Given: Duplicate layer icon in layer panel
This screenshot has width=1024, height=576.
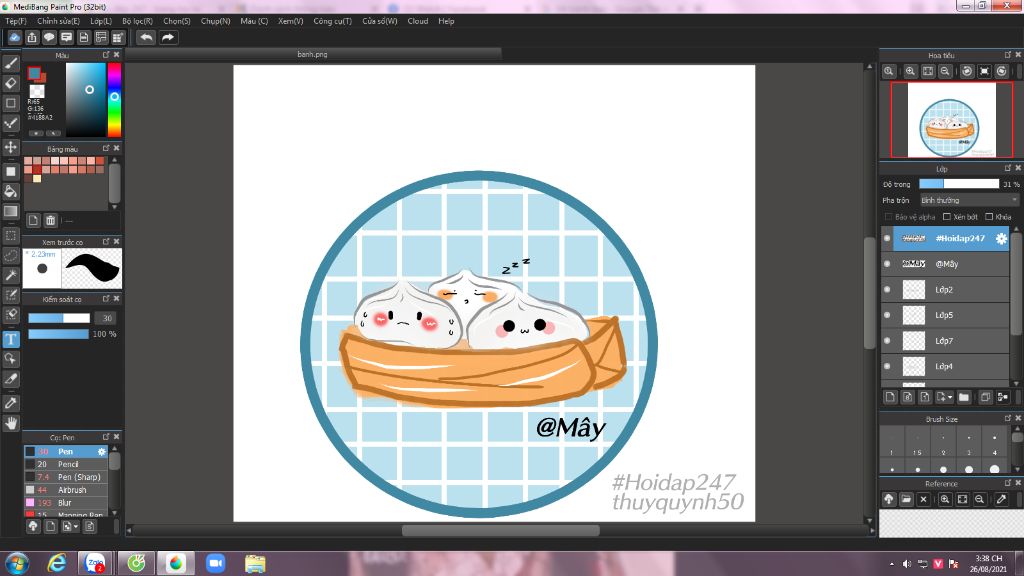Looking at the screenshot, I should [x=985, y=396].
